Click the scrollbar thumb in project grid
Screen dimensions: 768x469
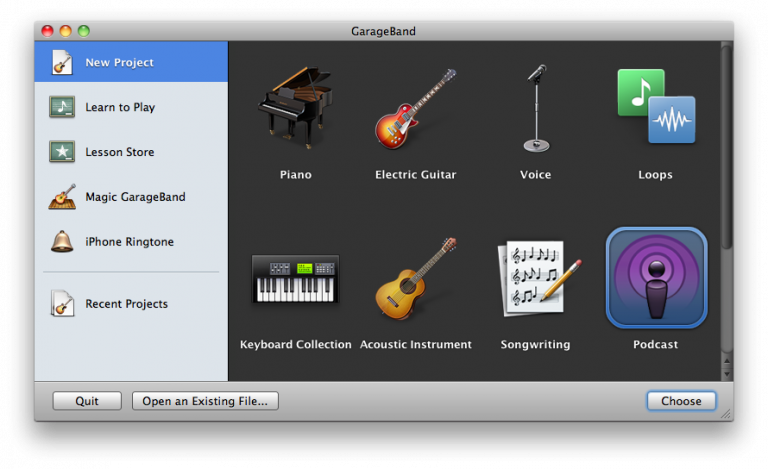click(727, 145)
